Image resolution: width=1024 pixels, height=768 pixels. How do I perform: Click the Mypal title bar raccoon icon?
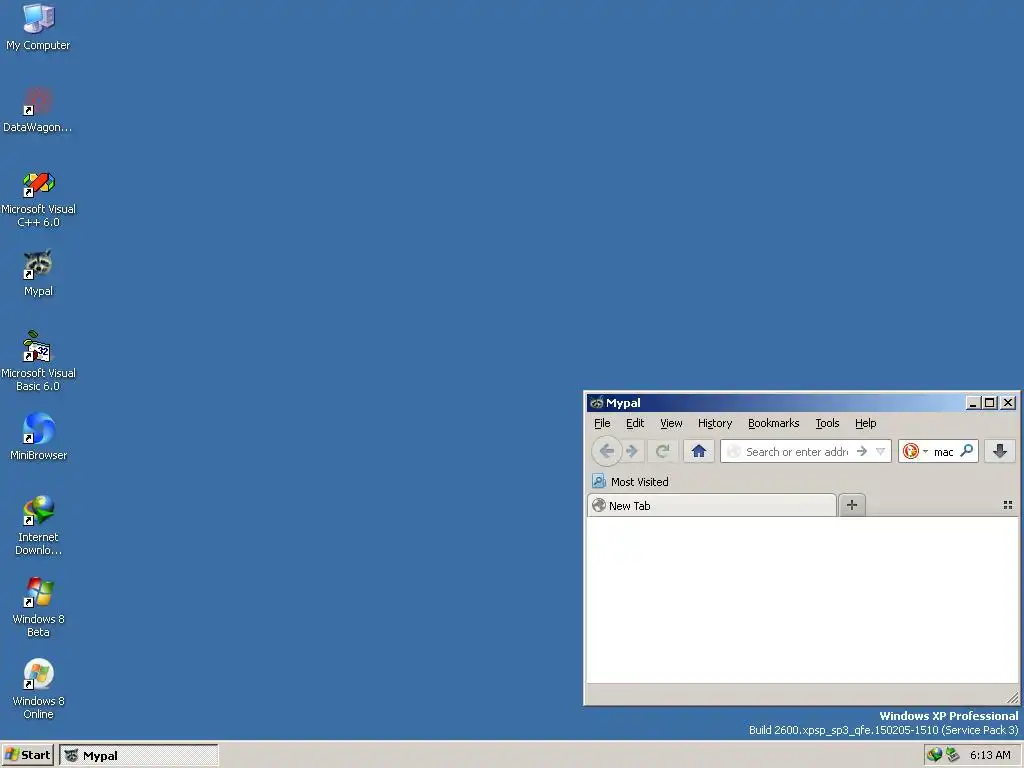(596, 403)
